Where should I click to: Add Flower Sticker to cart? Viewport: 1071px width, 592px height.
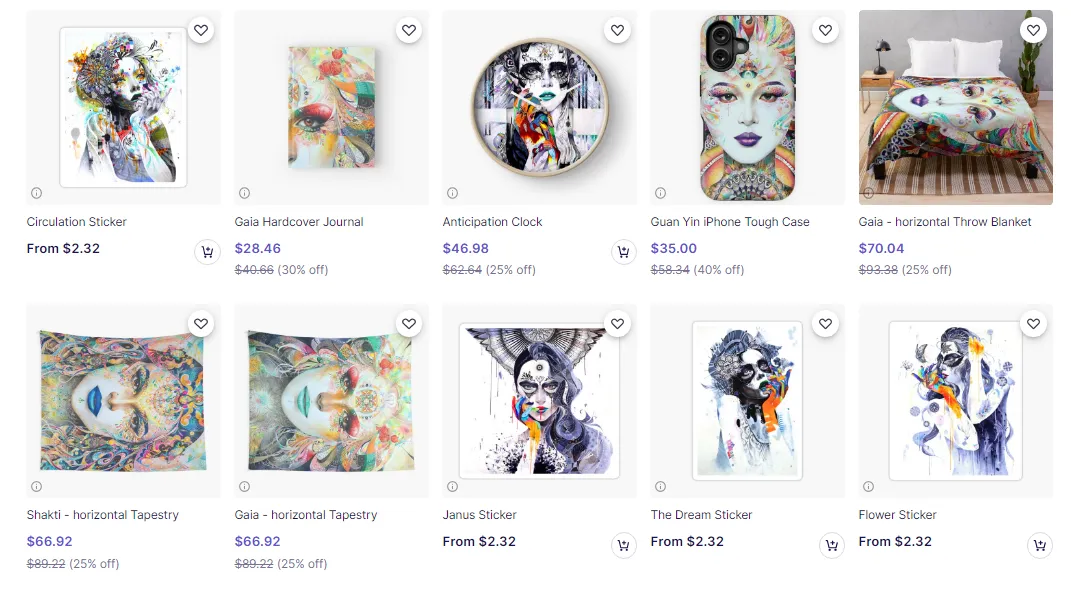pos(1039,545)
